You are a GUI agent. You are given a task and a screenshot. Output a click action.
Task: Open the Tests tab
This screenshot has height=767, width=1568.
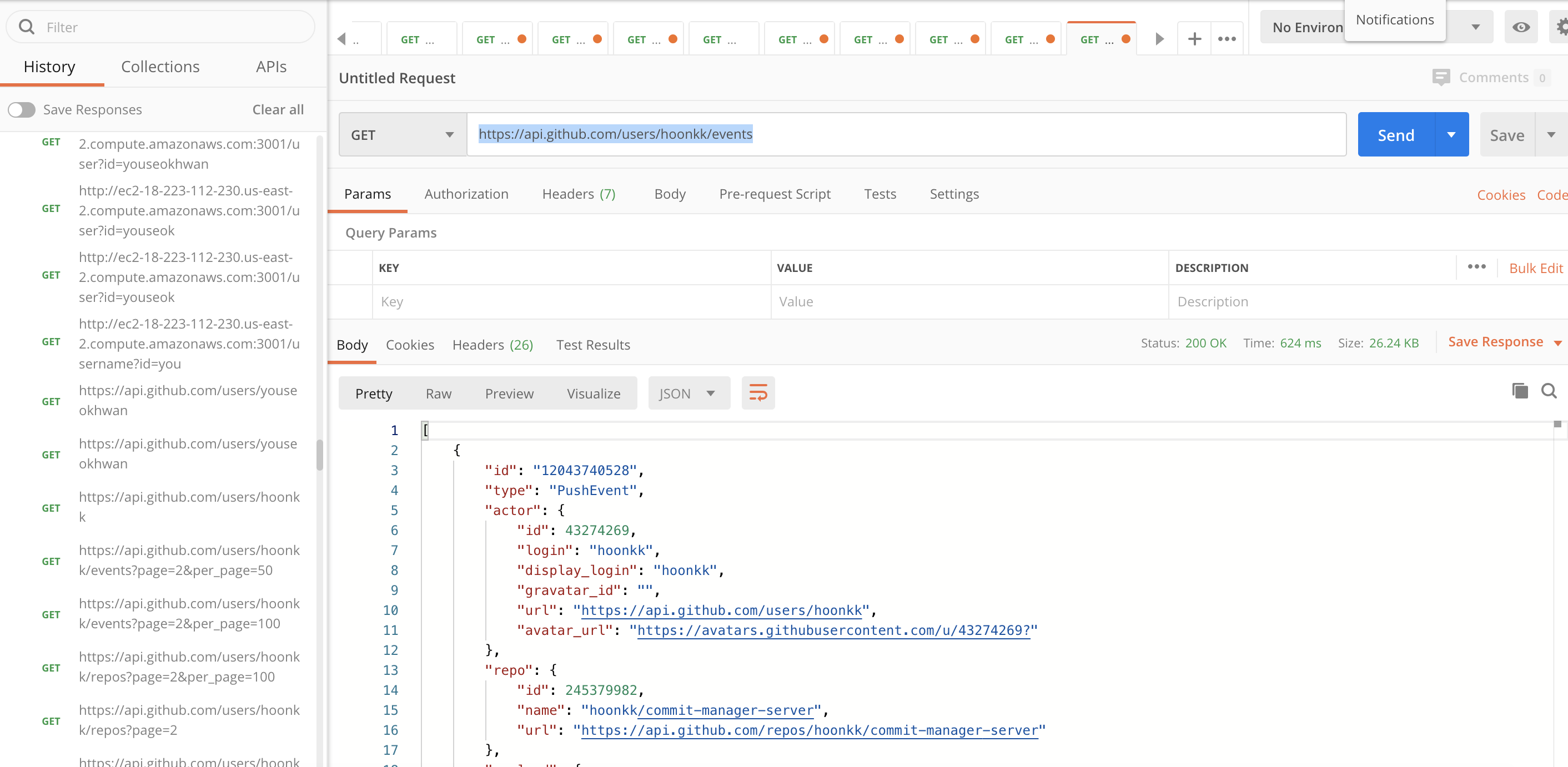pyautogui.click(x=880, y=194)
